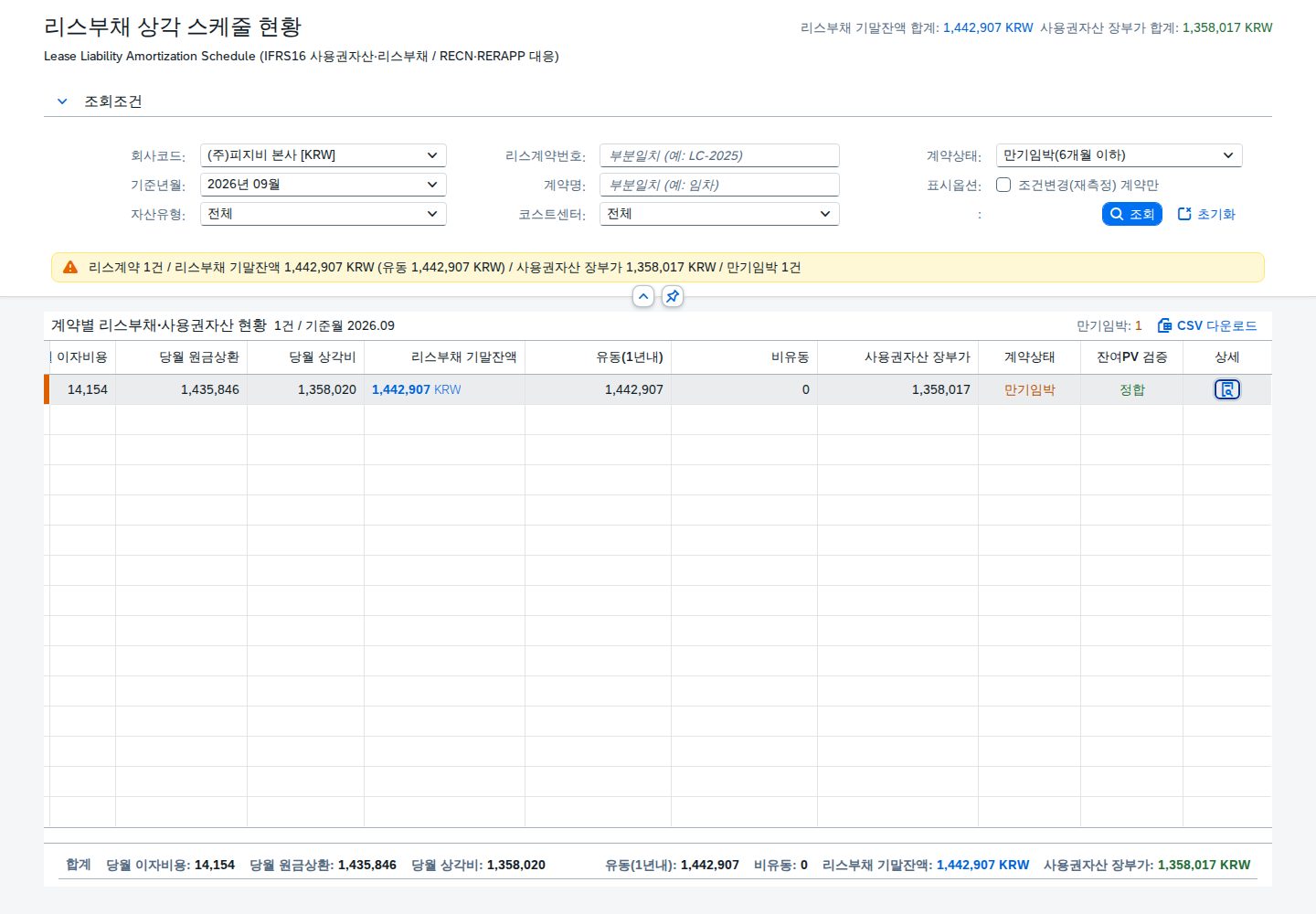Open the detail icon for the 만기임박 row

click(1226, 389)
